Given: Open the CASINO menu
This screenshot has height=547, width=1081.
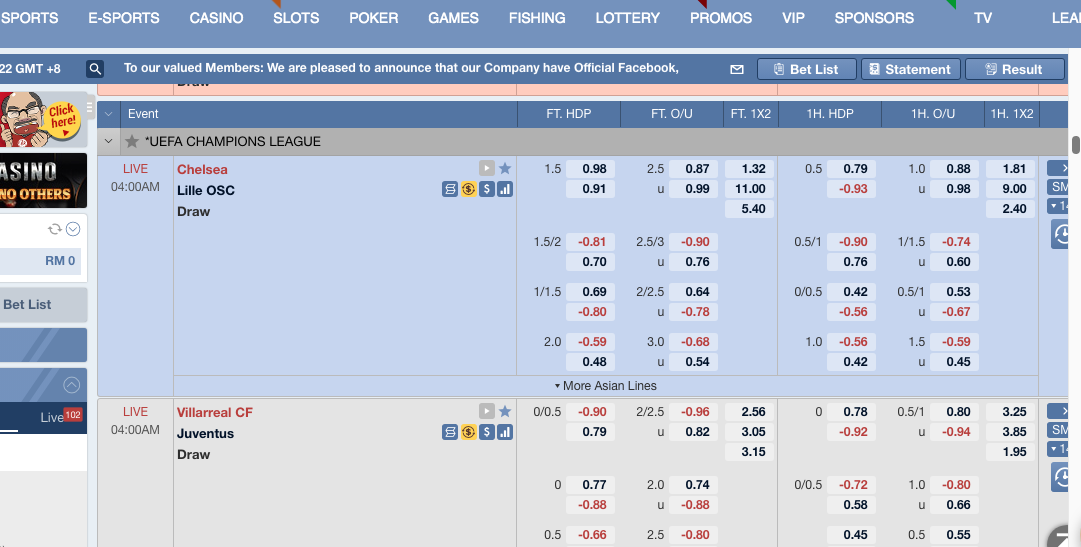Looking at the screenshot, I should 216,18.
